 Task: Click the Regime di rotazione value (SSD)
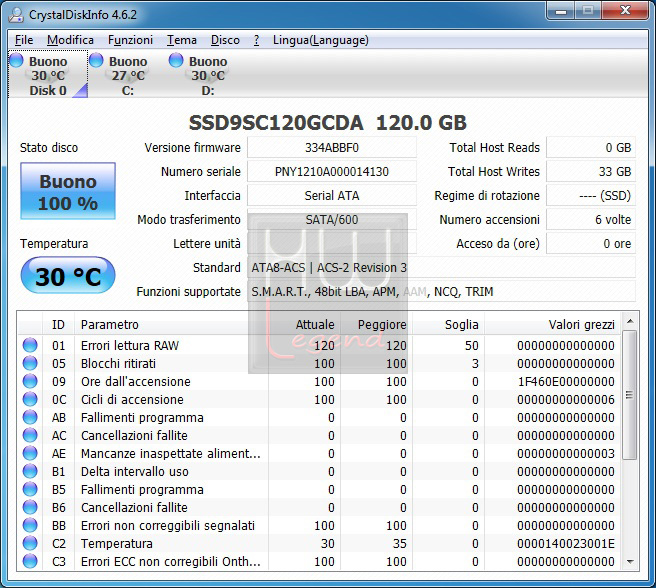591,195
